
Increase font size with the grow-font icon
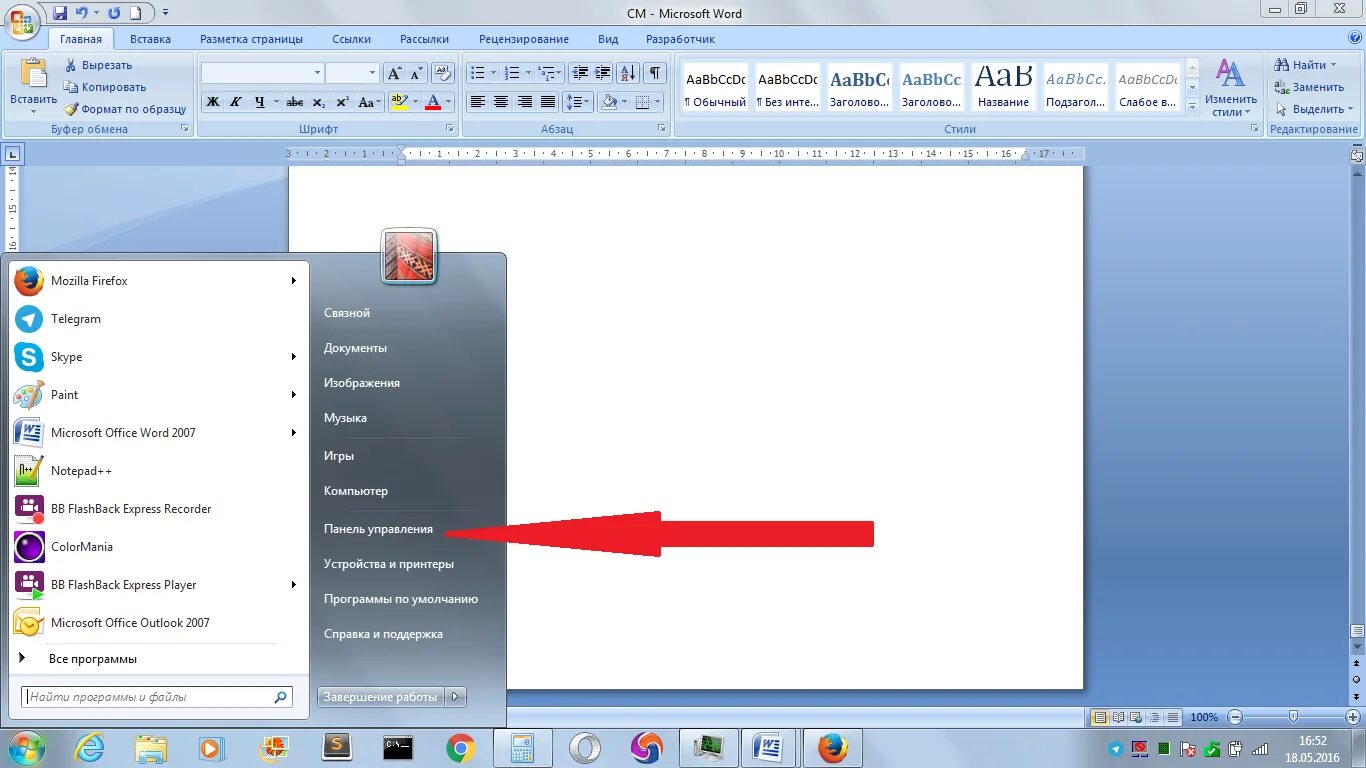click(394, 73)
